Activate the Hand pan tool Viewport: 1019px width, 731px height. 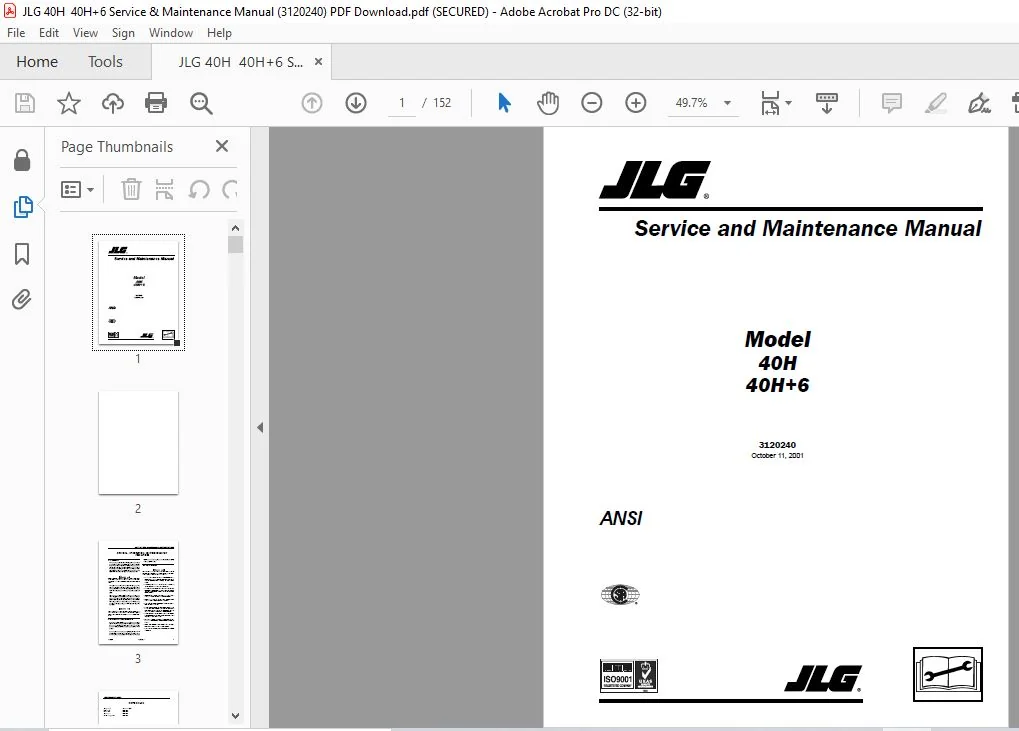tap(548, 103)
